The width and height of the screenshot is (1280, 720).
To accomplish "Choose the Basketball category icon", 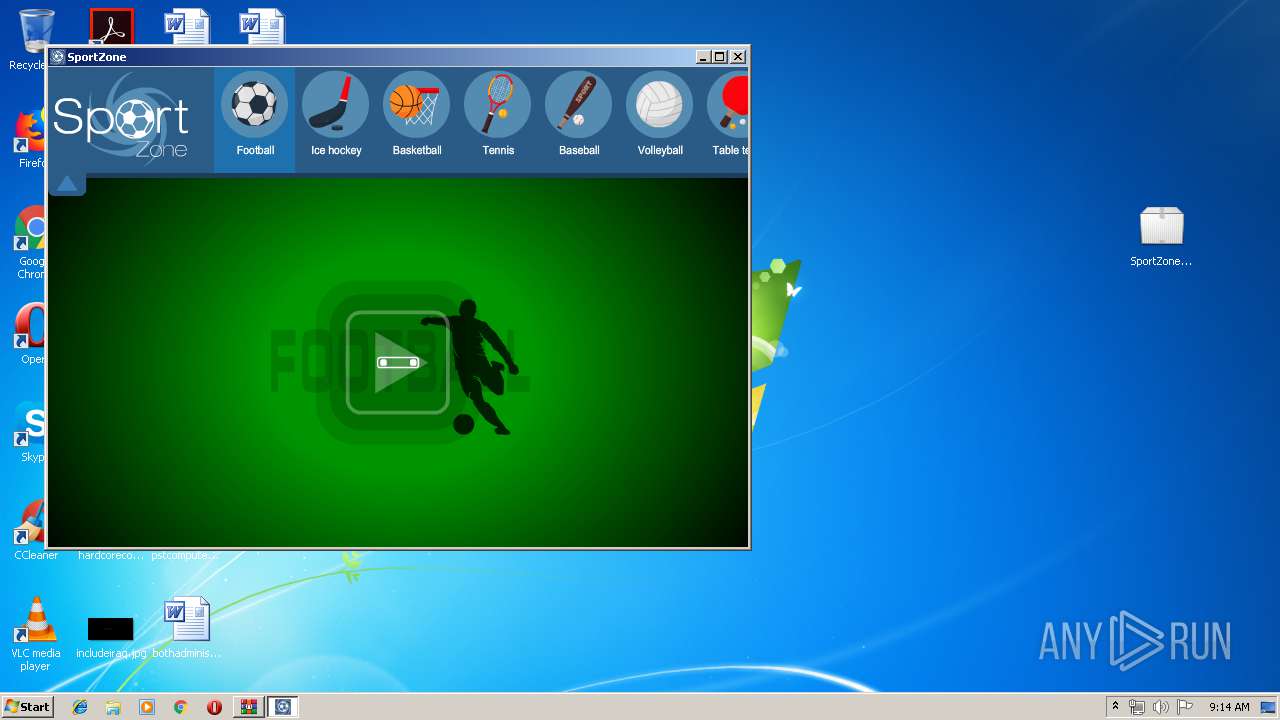I will tap(416, 105).
